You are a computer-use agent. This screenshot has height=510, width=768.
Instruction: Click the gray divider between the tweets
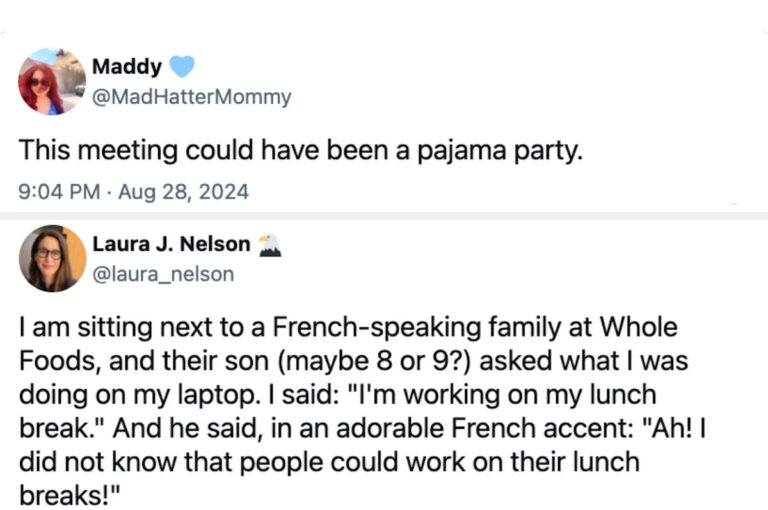click(x=384, y=215)
